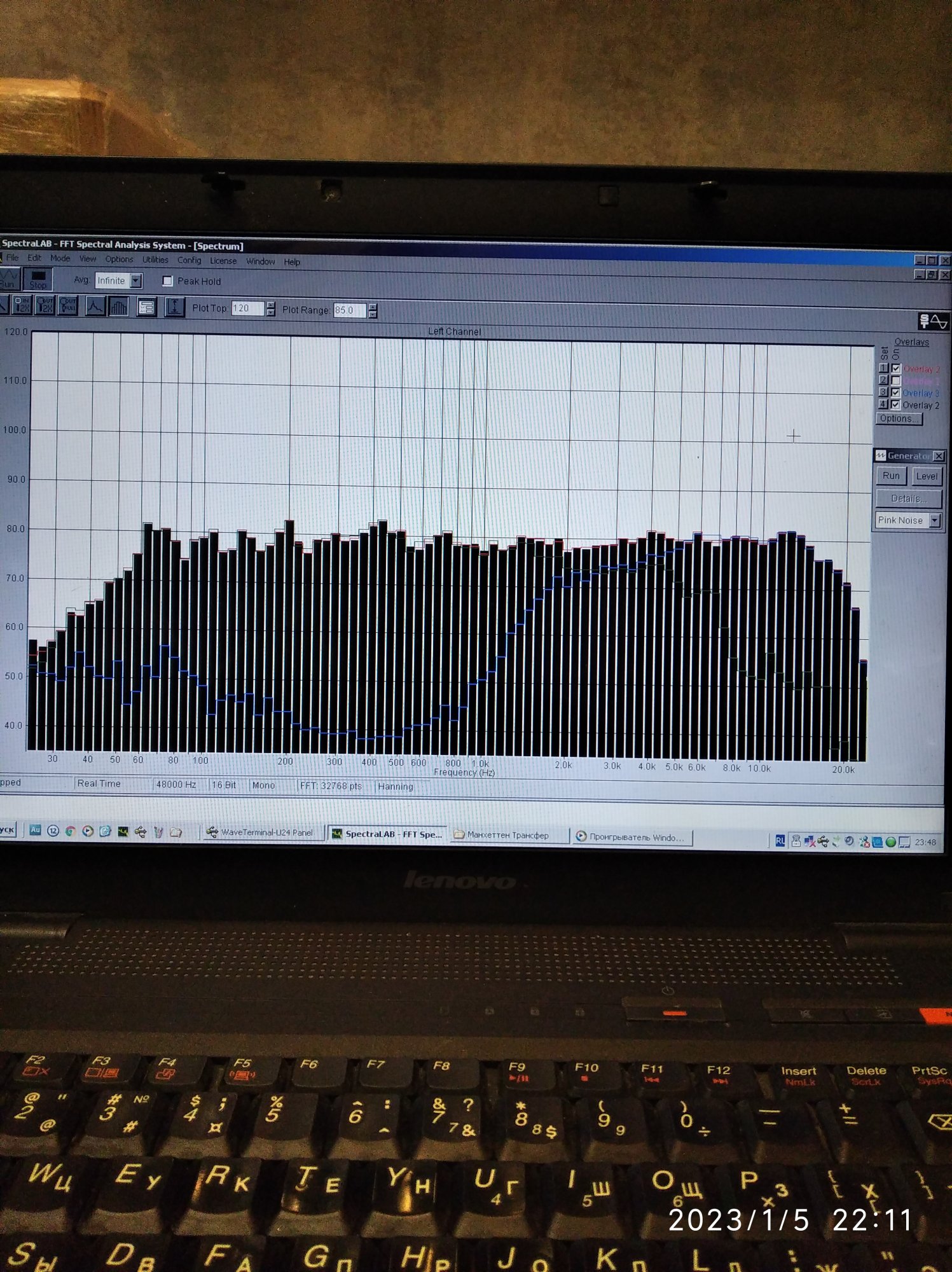This screenshot has width=952, height=1272.
Task: Click the FFT 32768 pts status field
Action: coord(335,785)
